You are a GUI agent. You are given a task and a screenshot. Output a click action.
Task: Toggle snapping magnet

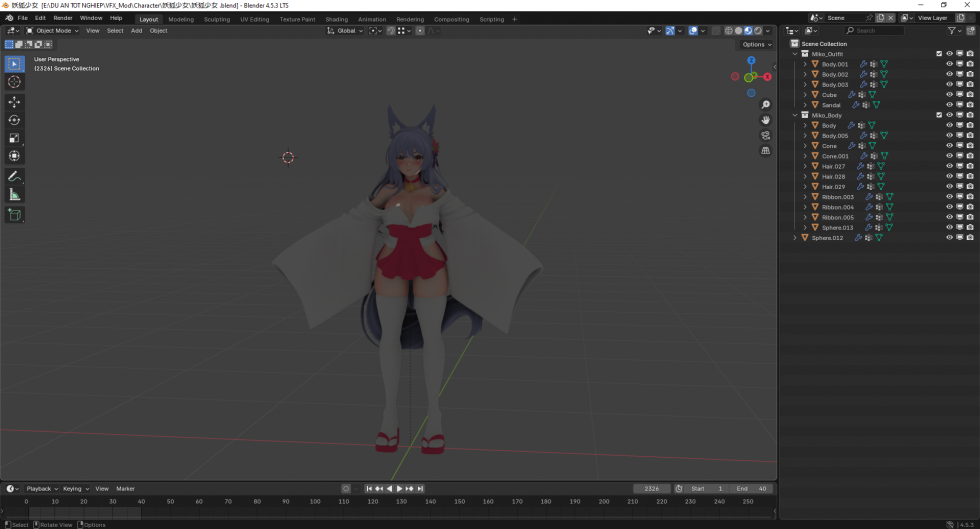390,31
